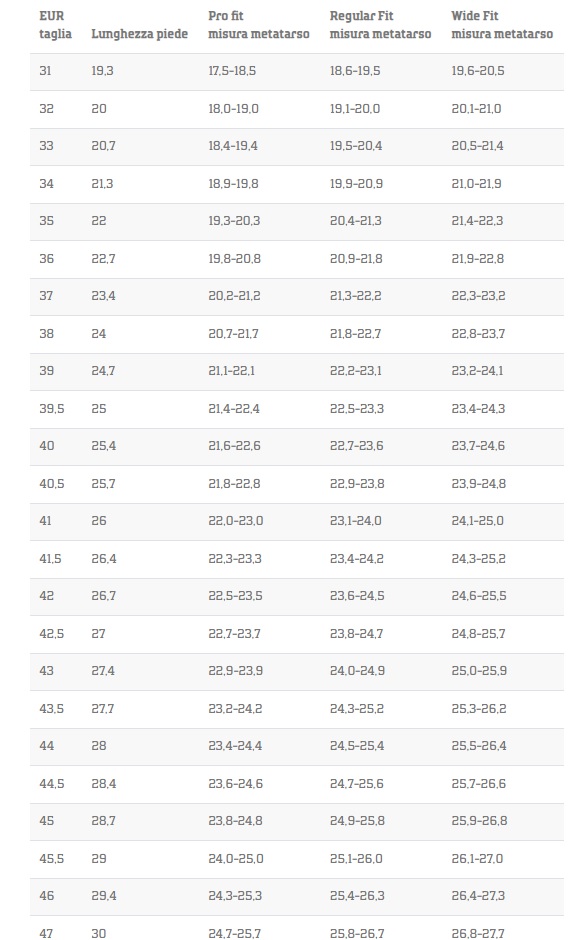Click foot length value 25,4

coord(104,446)
